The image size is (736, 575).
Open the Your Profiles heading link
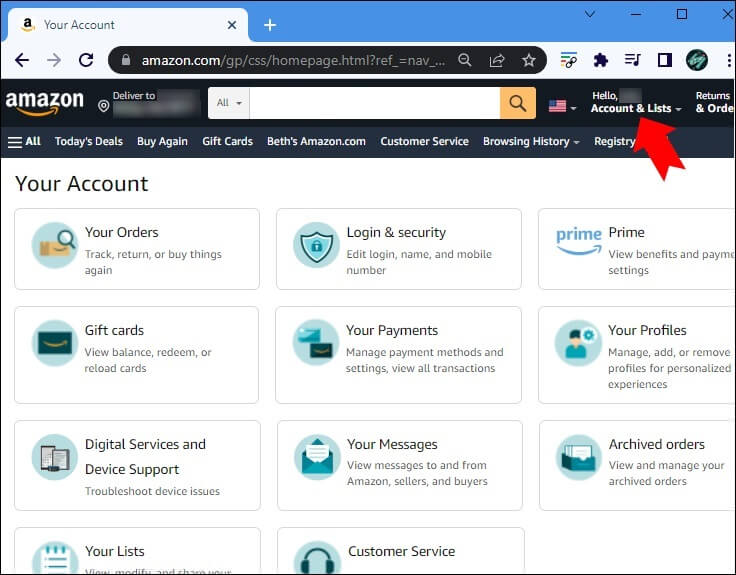point(647,330)
